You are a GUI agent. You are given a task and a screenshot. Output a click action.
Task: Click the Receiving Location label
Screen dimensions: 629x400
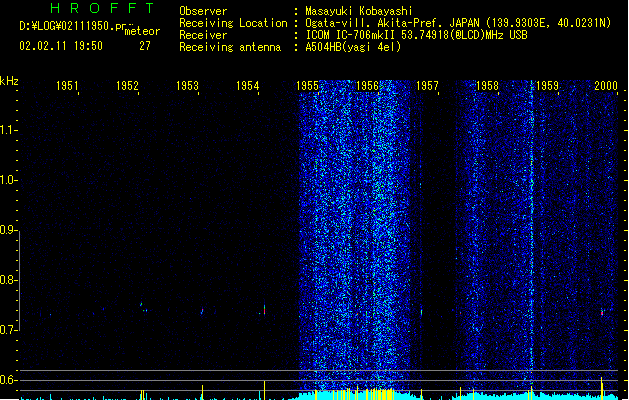[x=233, y=23]
